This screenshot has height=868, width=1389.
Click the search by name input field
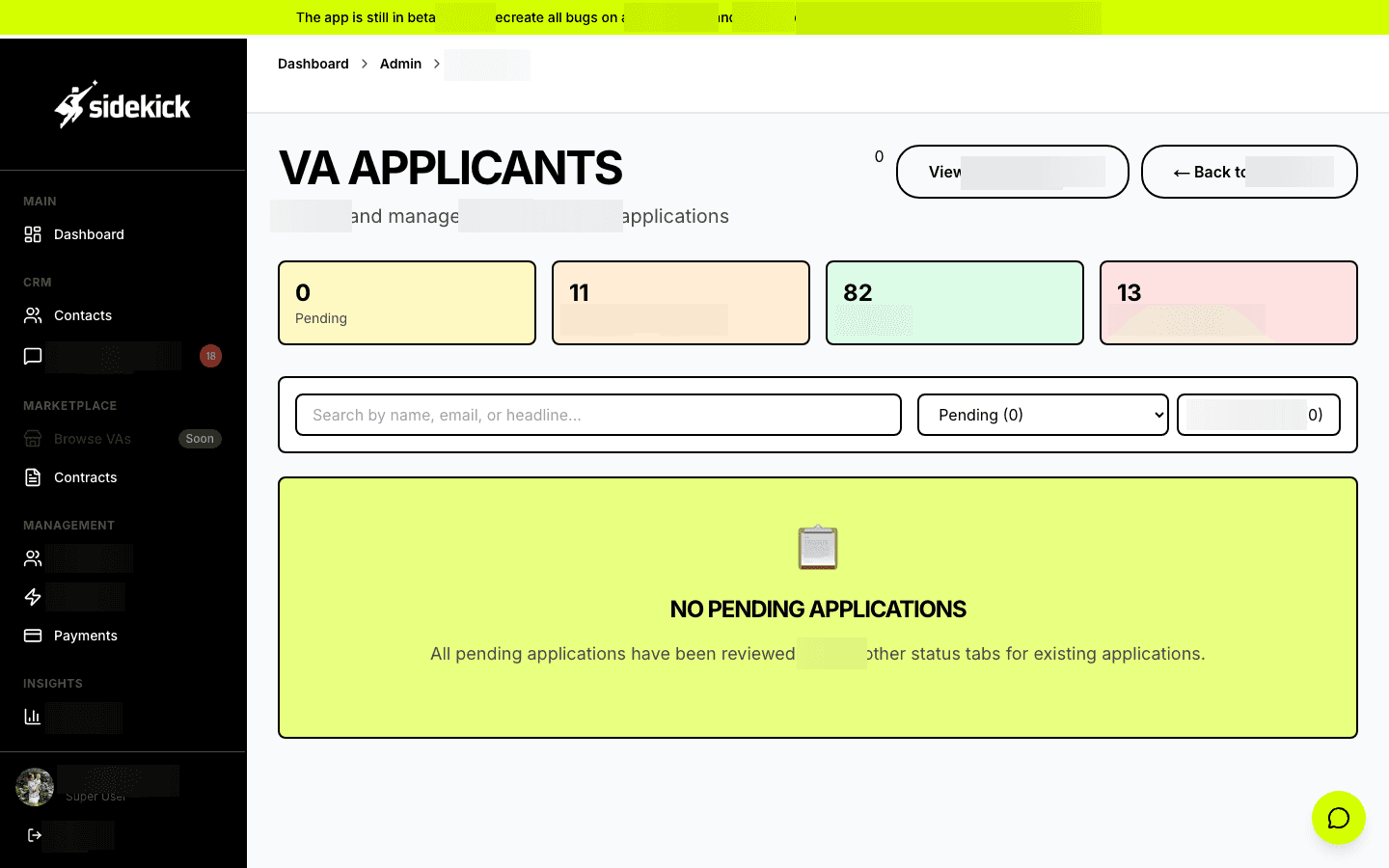[x=598, y=415]
